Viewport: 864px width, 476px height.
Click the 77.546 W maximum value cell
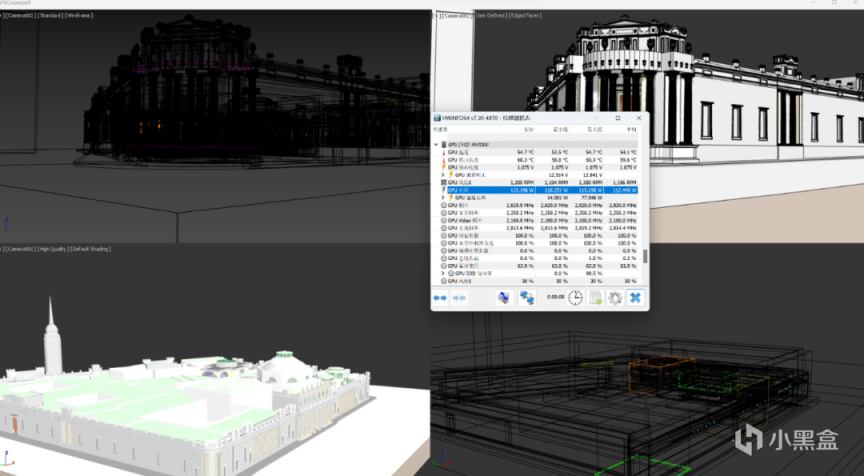(x=592, y=197)
